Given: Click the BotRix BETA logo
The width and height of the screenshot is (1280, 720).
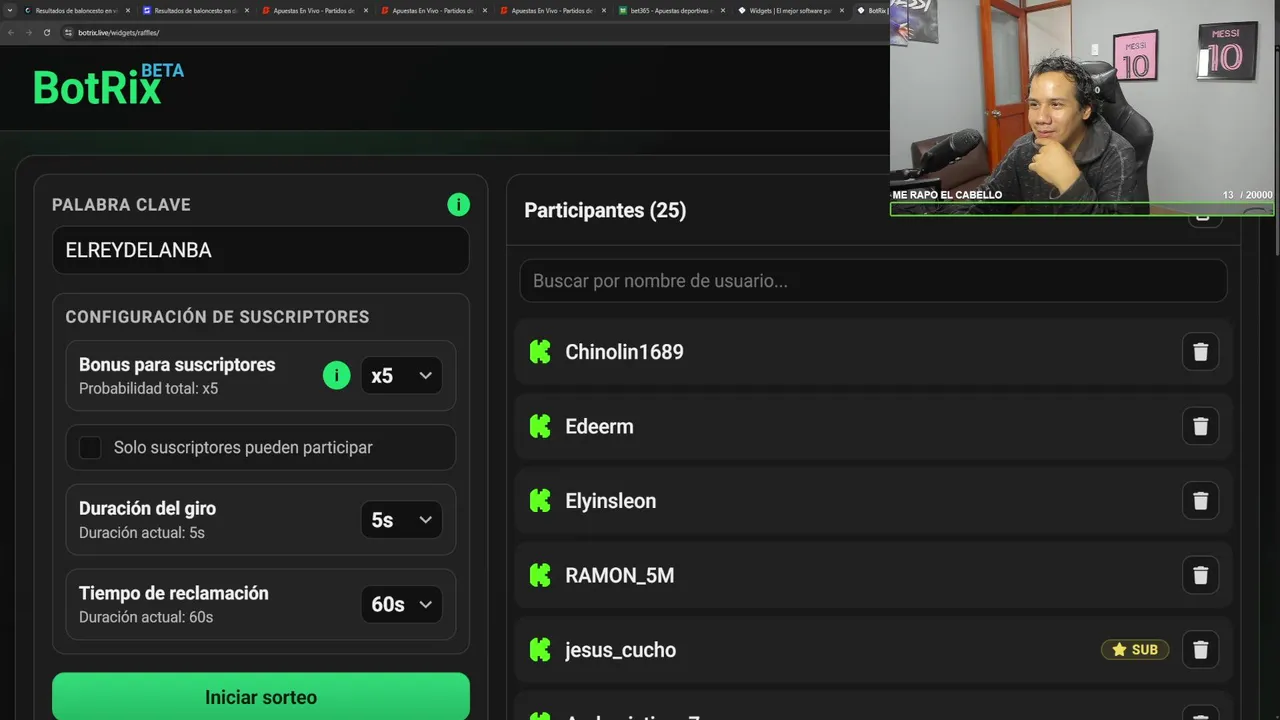Looking at the screenshot, I should point(108,86).
